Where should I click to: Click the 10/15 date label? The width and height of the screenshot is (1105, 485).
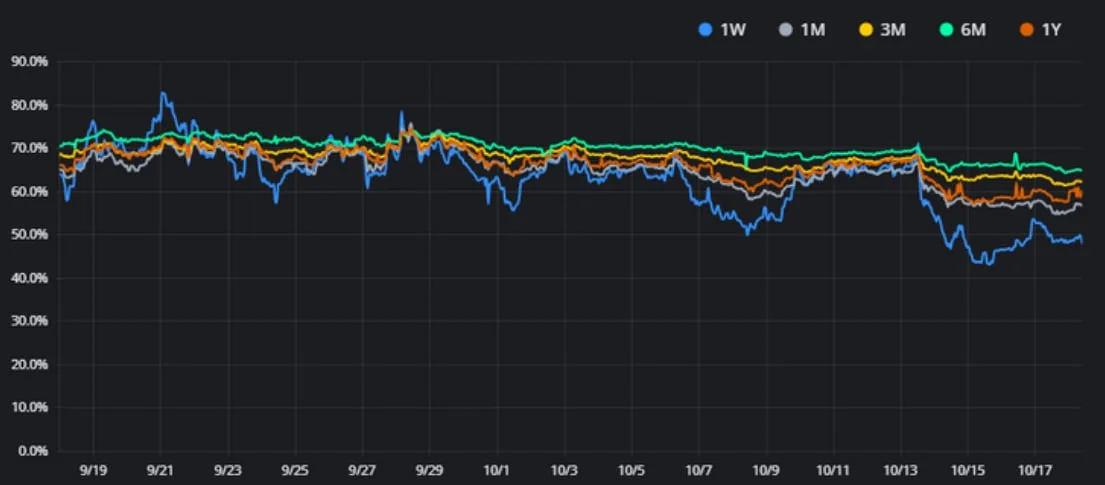tap(968, 469)
